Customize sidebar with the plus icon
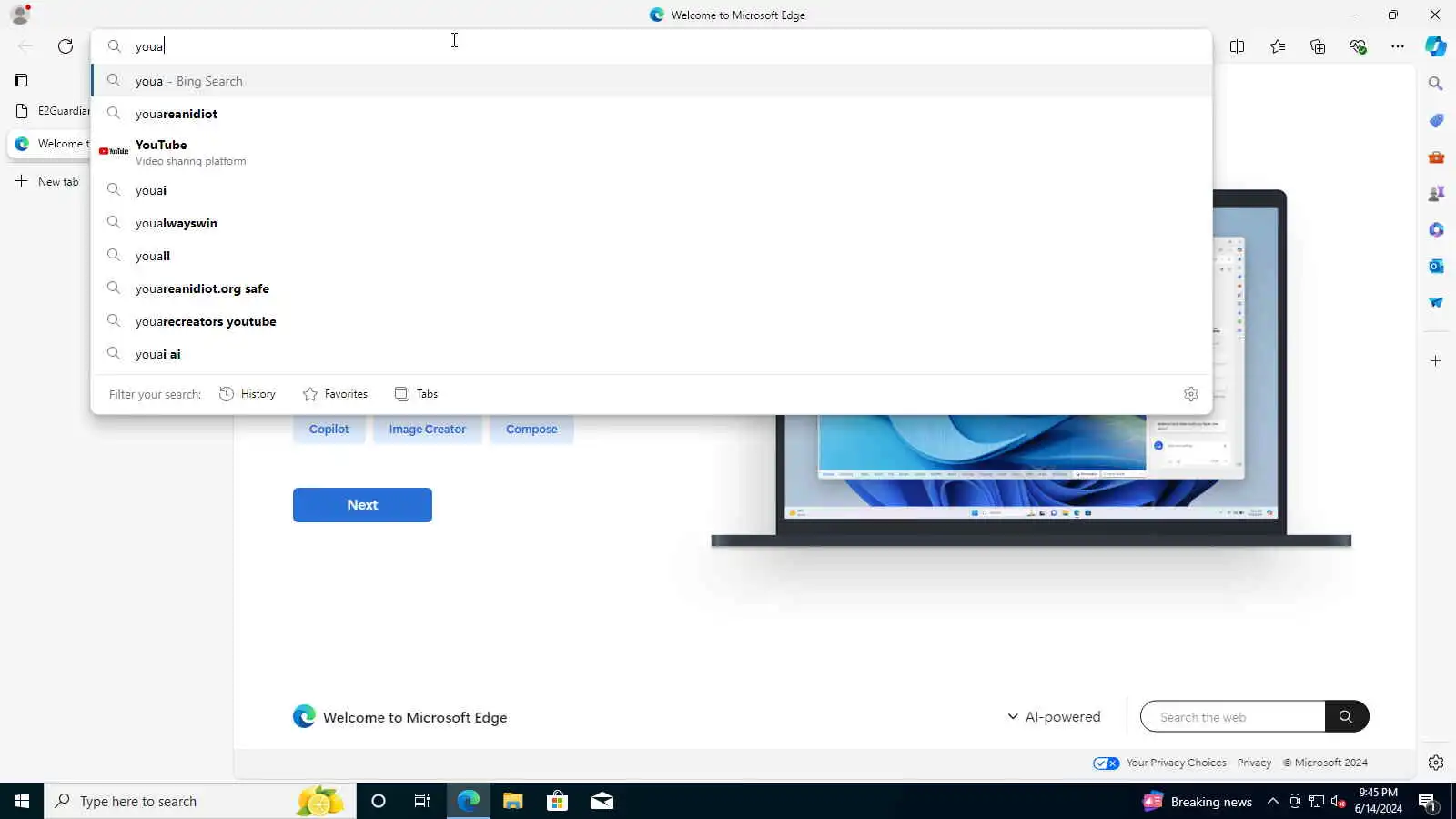This screenshot has height=819, width=1456. click(1436, 361)
